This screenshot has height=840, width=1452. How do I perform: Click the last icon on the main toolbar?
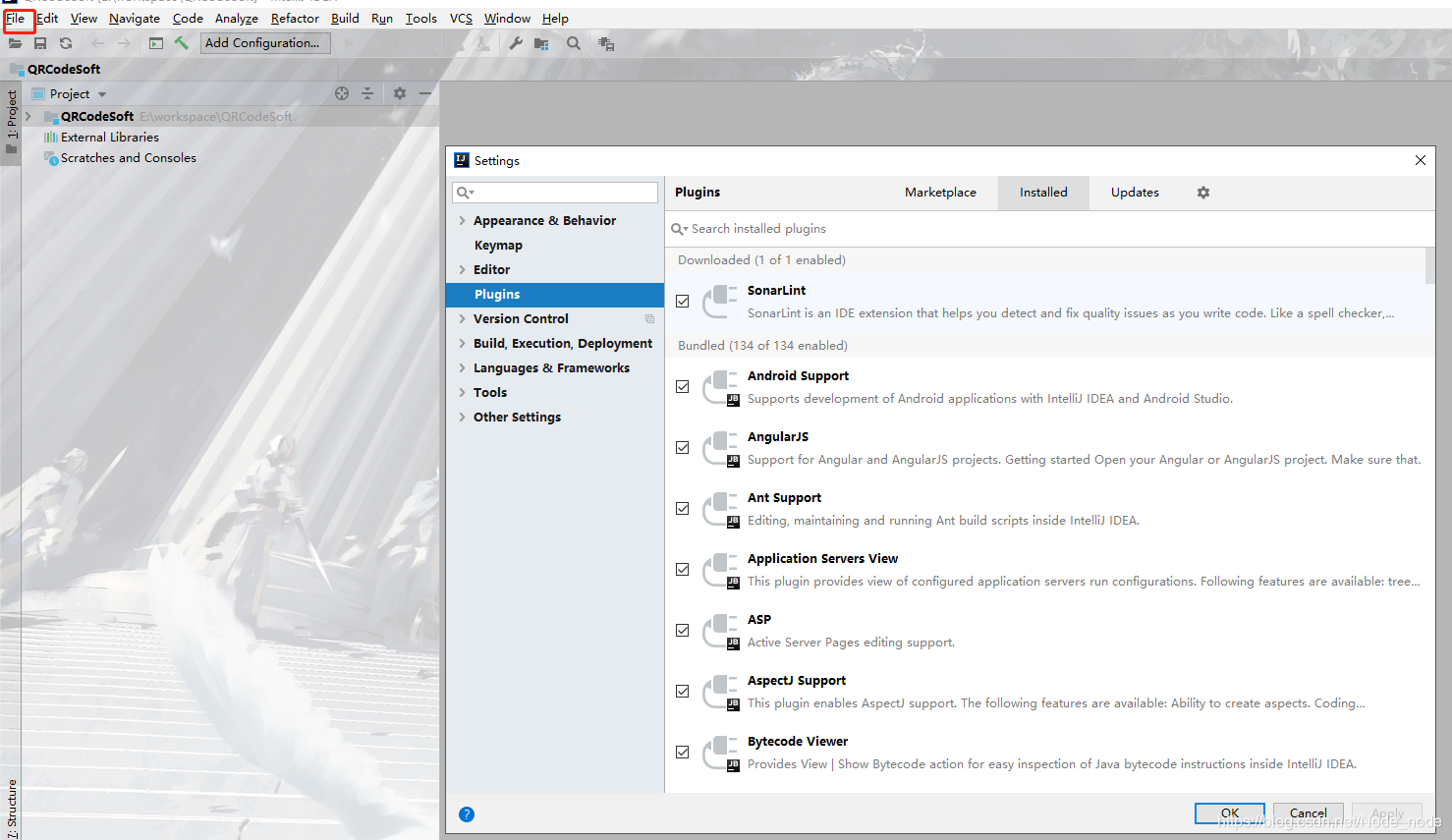tap(606, 43)
